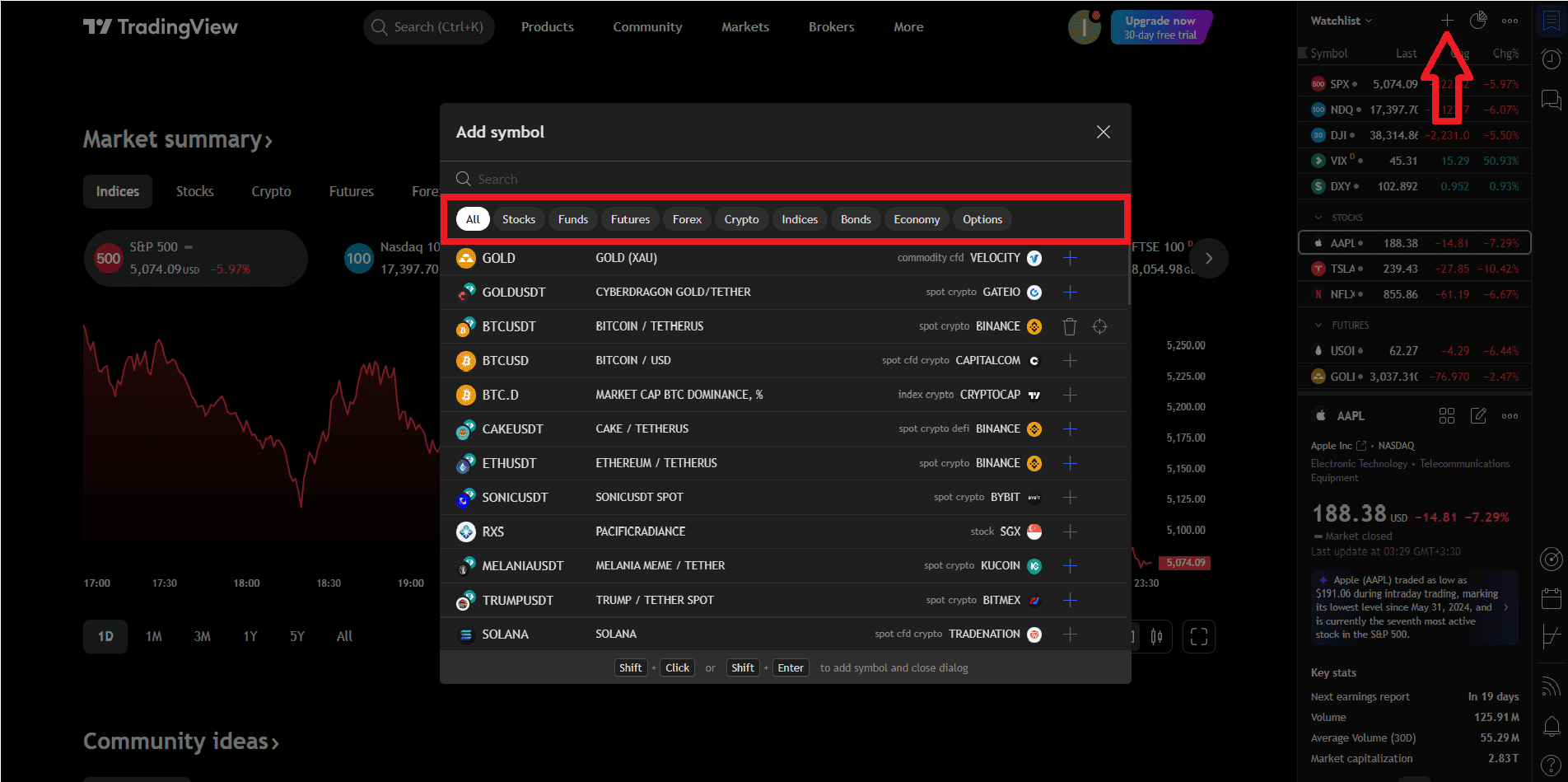Open the Brokers menu
The image size is (1568, 782).
[832, 27]
